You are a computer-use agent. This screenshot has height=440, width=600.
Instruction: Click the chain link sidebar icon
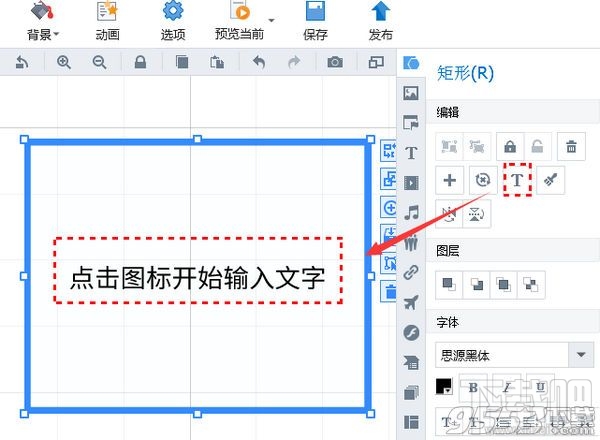(x=411, y=272)
